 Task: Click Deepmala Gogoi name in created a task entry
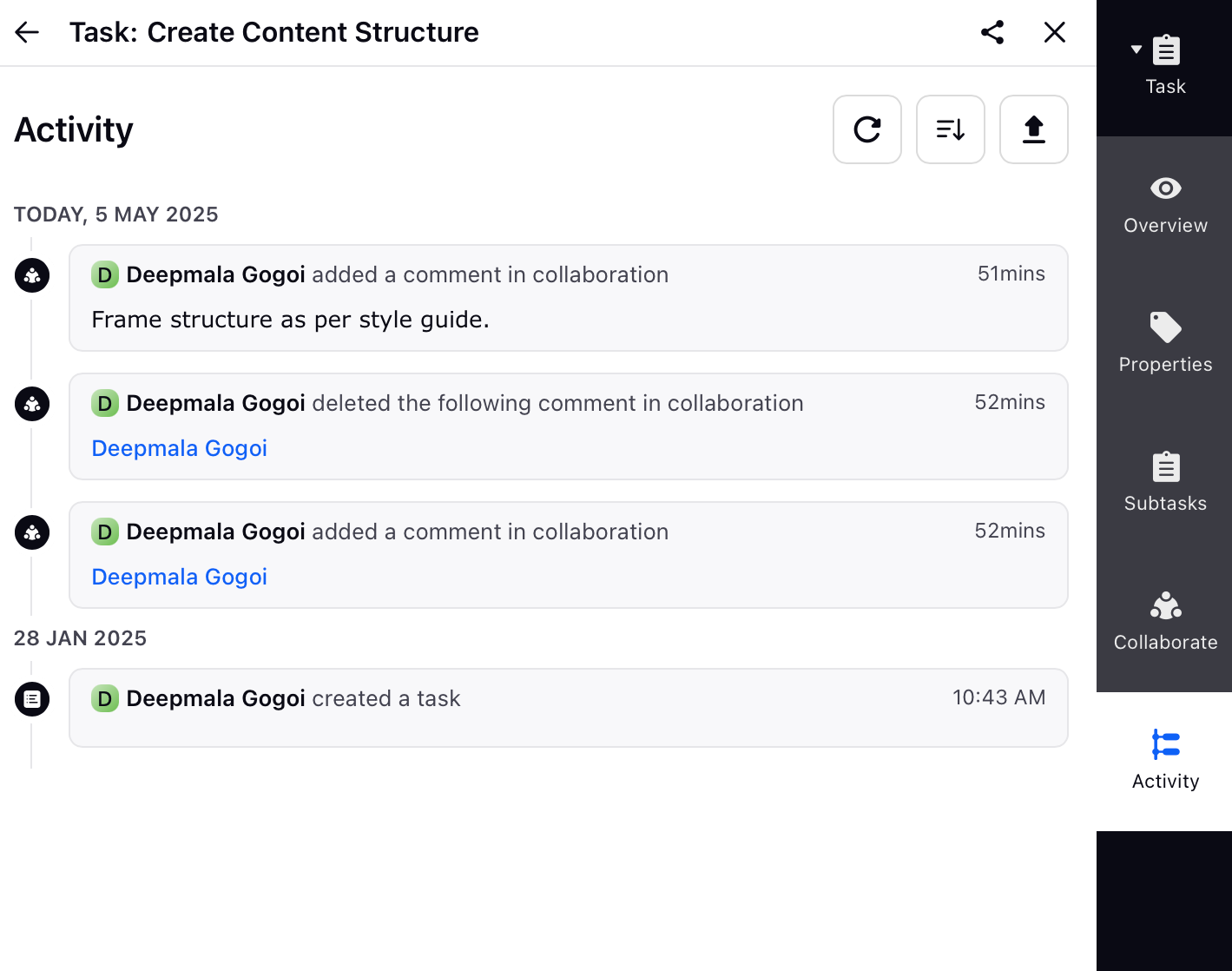pyautogui.click(x=216, y=698)
